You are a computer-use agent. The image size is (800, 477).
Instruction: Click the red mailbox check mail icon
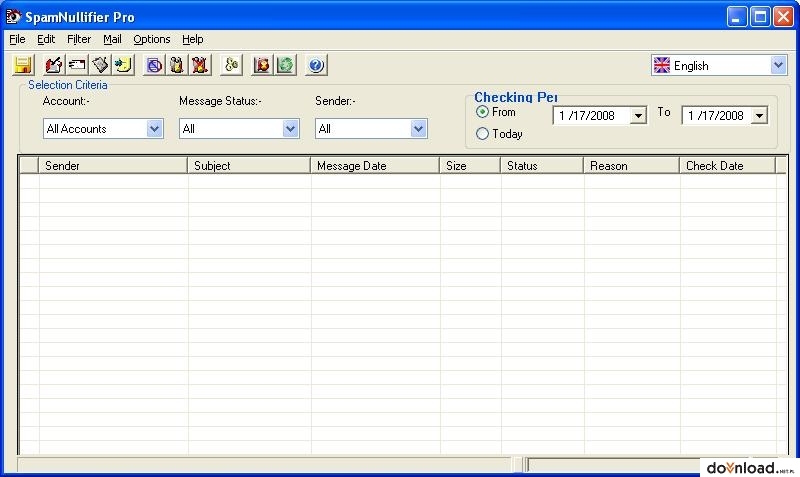(x=54, y=65)
